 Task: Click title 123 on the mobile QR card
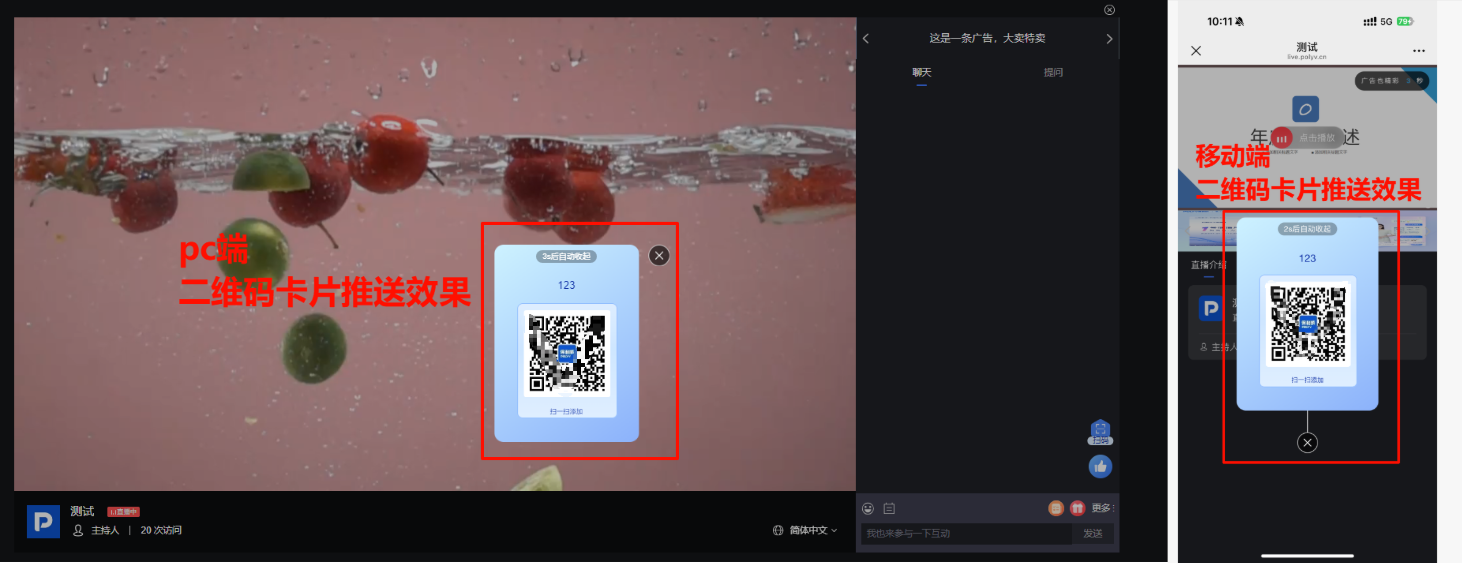click(1308, 258)
